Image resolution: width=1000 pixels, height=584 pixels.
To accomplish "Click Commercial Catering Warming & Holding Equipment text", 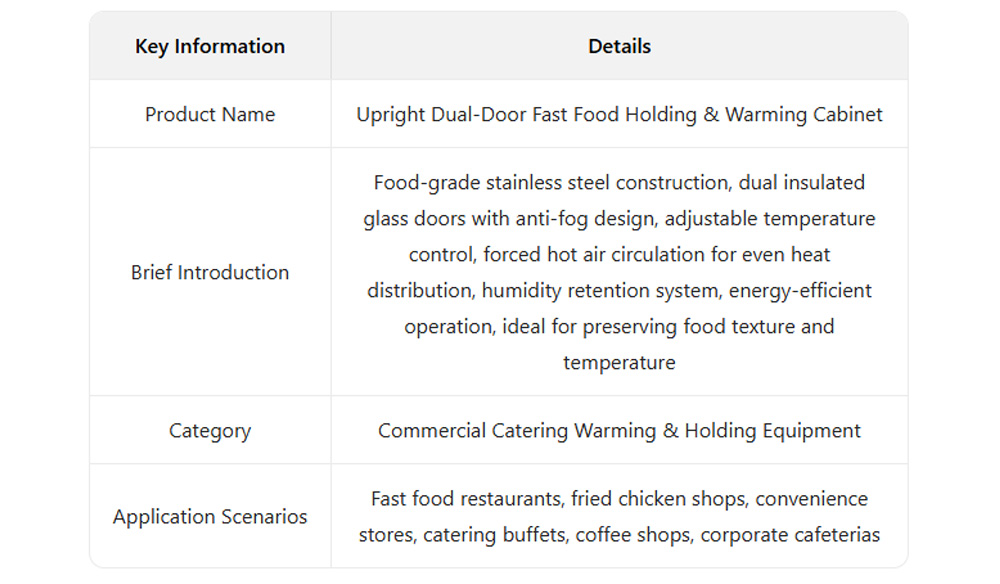I will (619, 431).
